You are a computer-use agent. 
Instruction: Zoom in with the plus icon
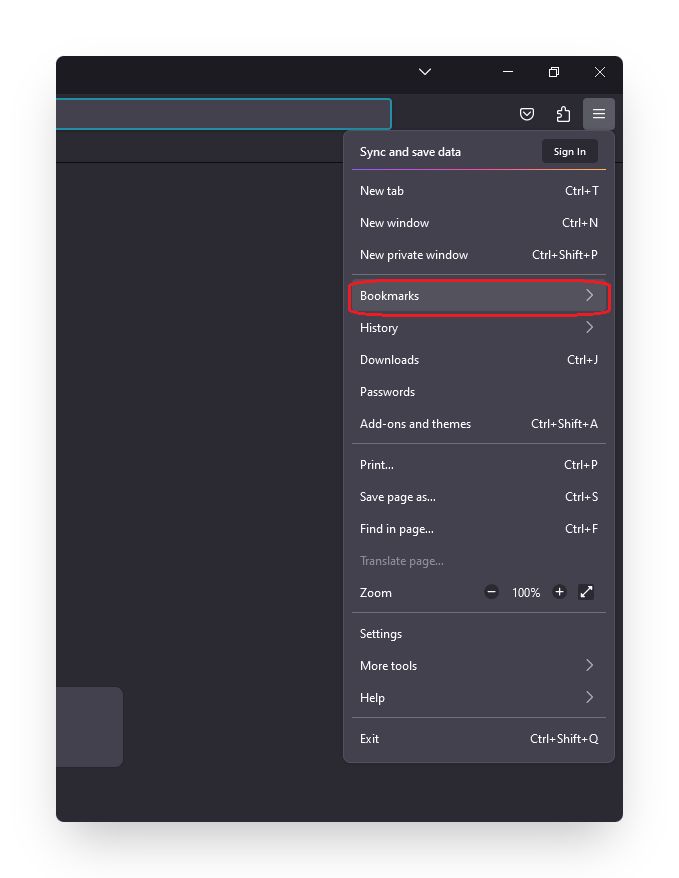[560, 592]
